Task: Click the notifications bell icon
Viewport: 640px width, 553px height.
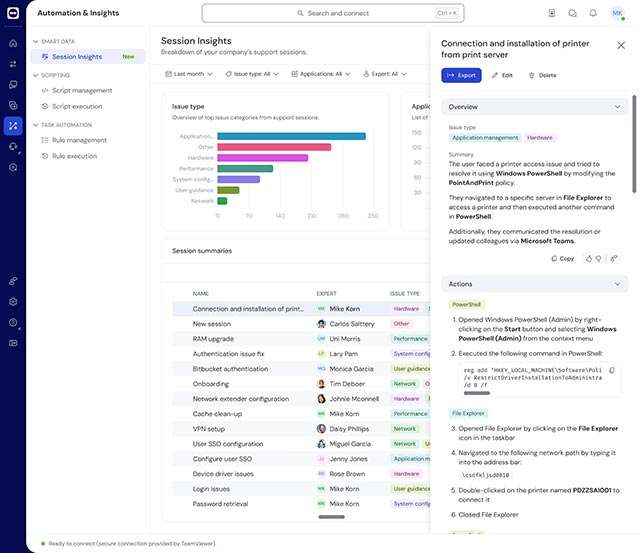Action: coord(595,13)
